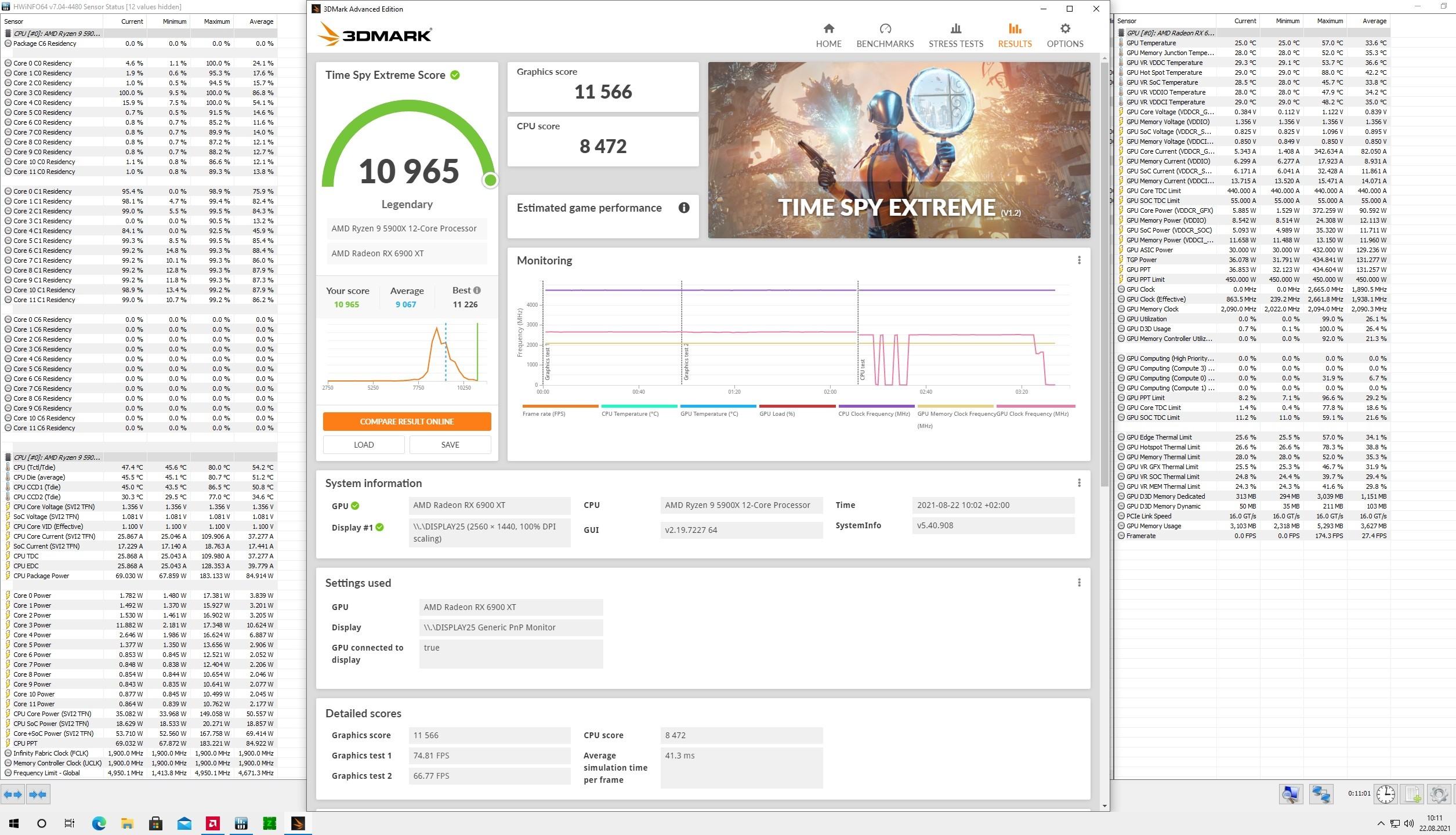Viewport: 1456px width, 835px height.
Task: Open the Windows Start menu
Action: 14,823
